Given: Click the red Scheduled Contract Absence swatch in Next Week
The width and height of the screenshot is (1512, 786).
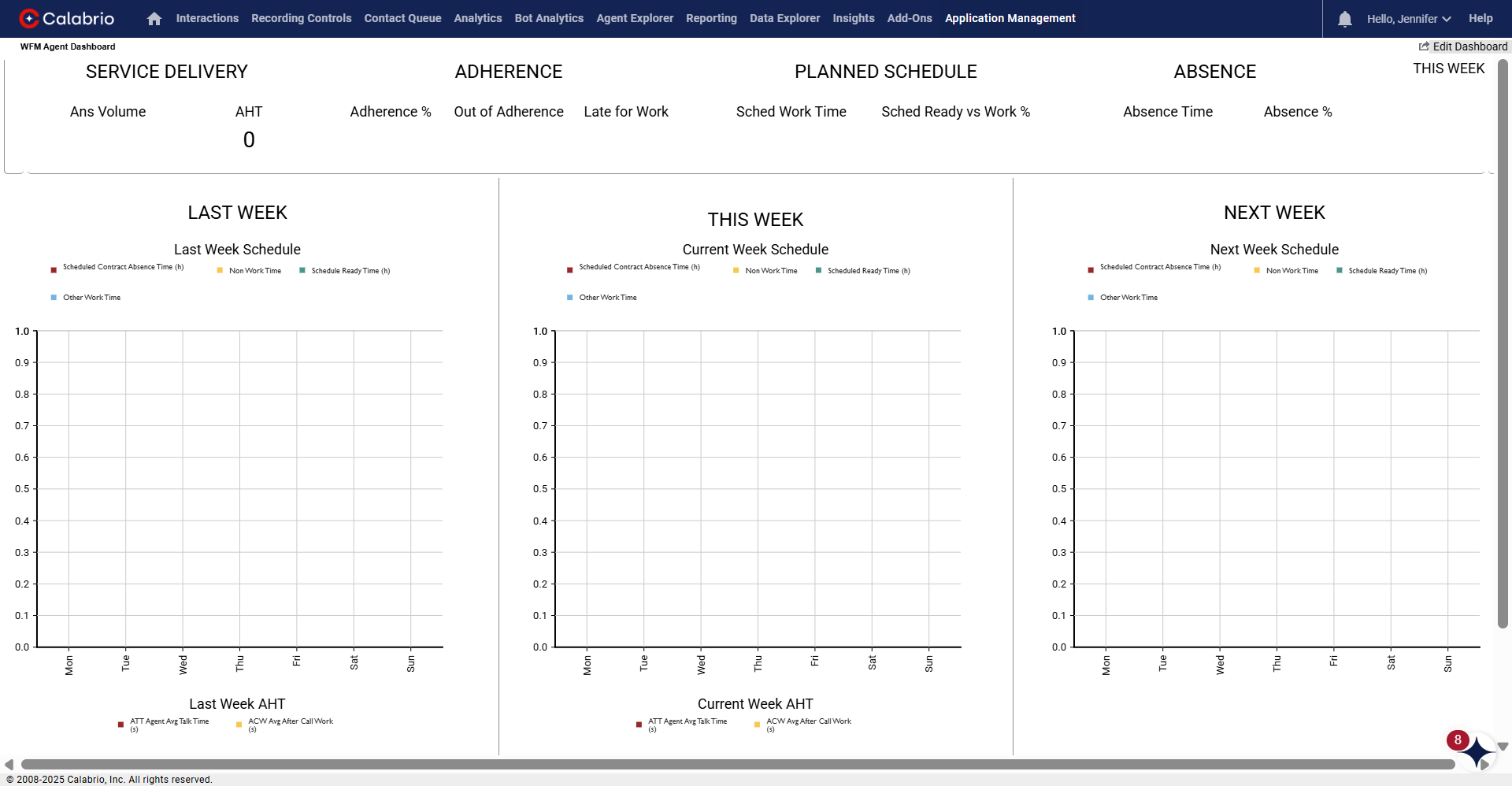Looking at the screenshot, I should coord(1091,270).
